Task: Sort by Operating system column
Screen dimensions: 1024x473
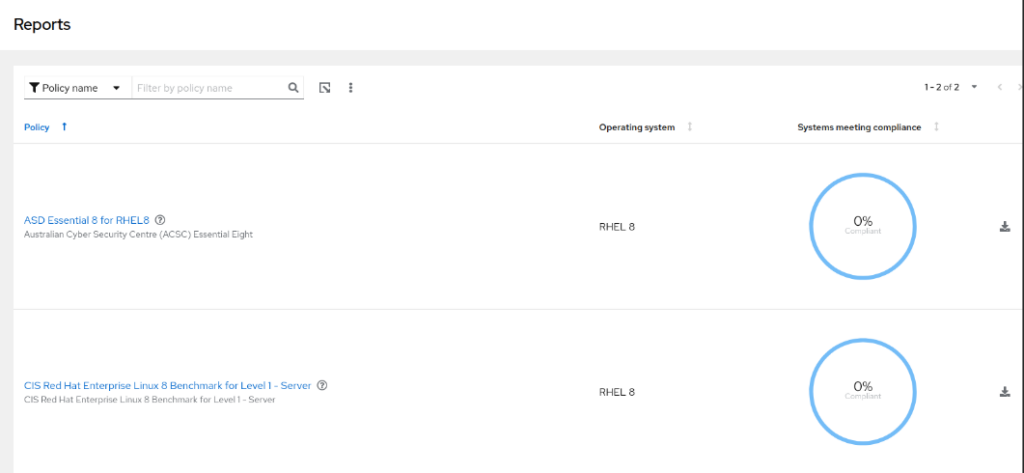Action: pyautogui.click(x=689, y=127)
